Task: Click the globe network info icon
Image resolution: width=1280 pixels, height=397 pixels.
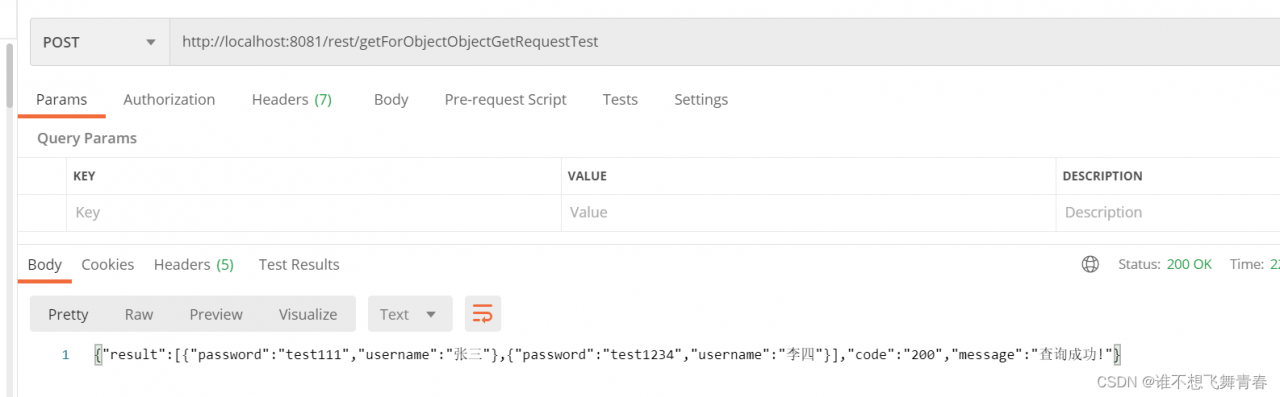Action: point(1090,264)
